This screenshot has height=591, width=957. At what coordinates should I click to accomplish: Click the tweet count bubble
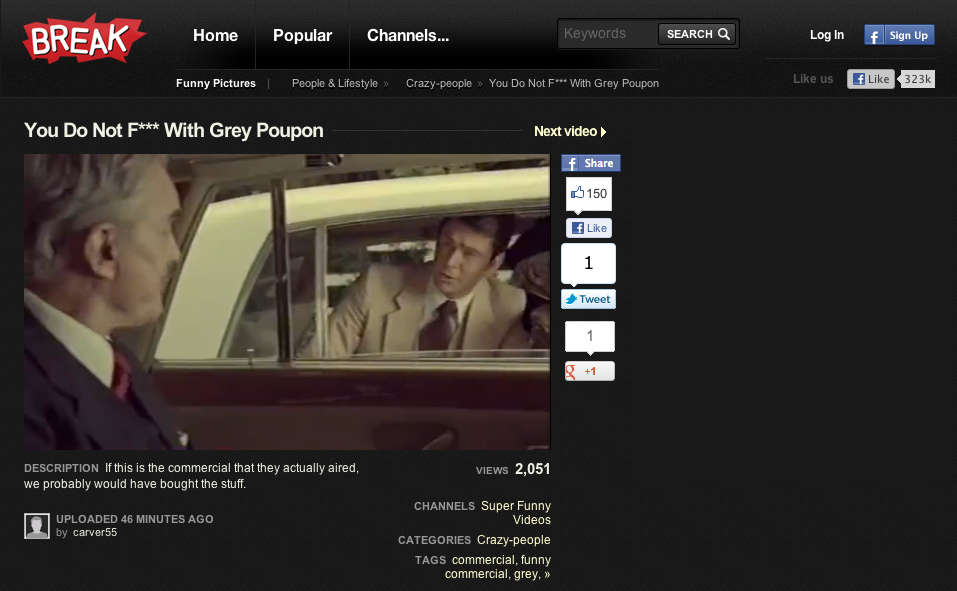pos(588,263)
